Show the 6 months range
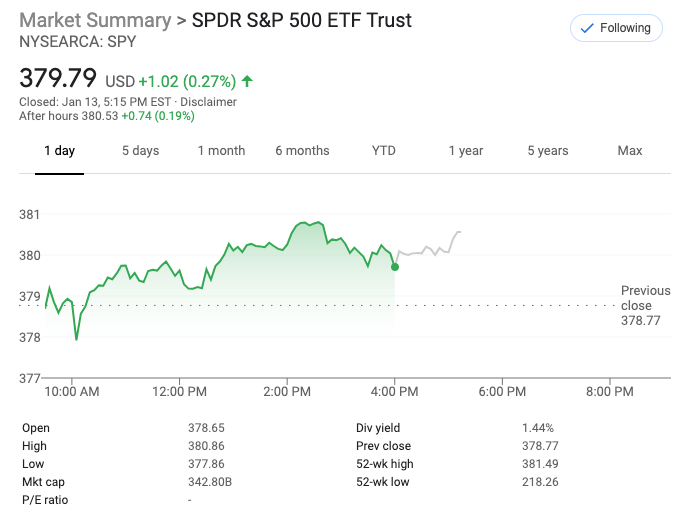The image size is (691, 516). pos(302,151)
